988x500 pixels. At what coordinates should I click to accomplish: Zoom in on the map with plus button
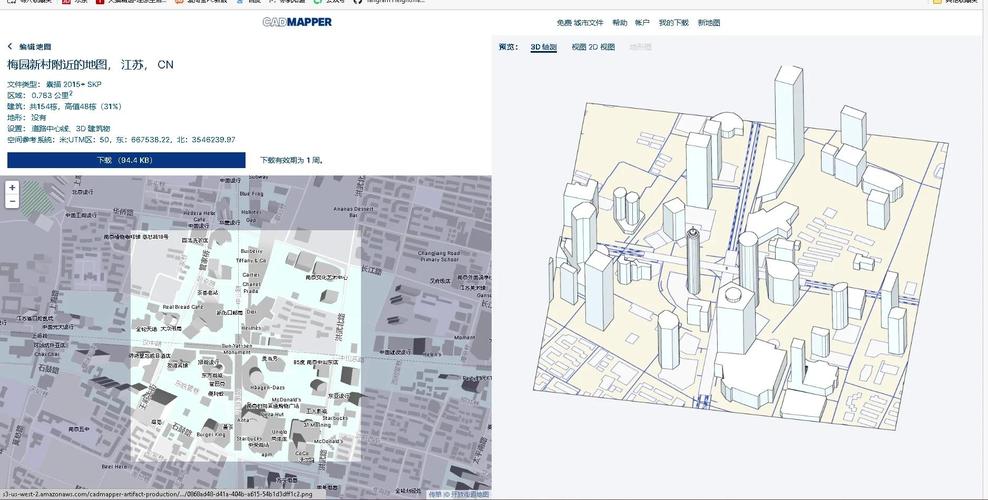tap(12, 188)
